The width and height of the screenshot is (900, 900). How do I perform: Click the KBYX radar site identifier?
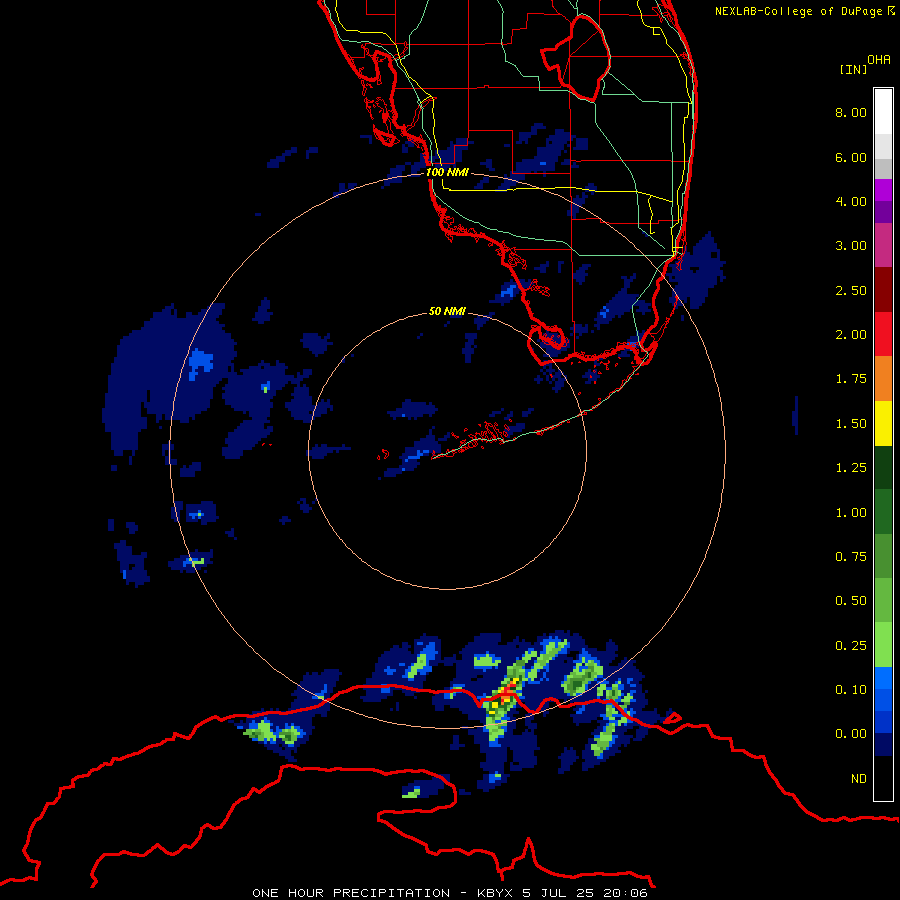point(496,893)
